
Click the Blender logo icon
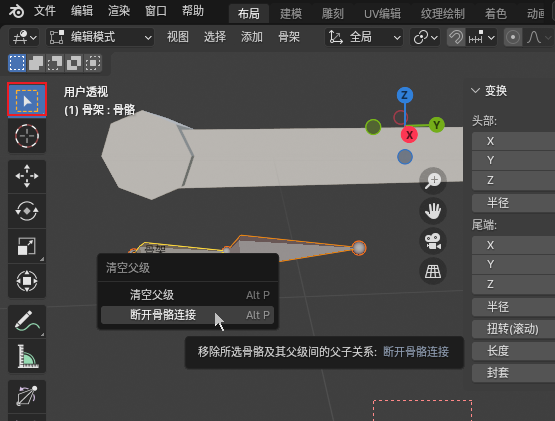tap(16, 12)
